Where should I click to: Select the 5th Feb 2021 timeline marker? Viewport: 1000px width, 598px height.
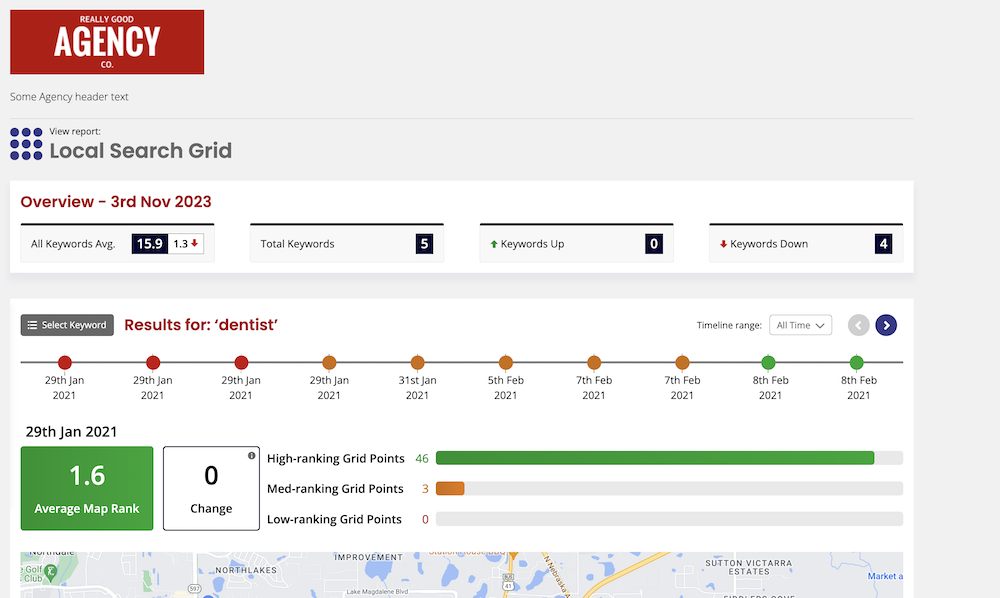click(x=506, y=362)
